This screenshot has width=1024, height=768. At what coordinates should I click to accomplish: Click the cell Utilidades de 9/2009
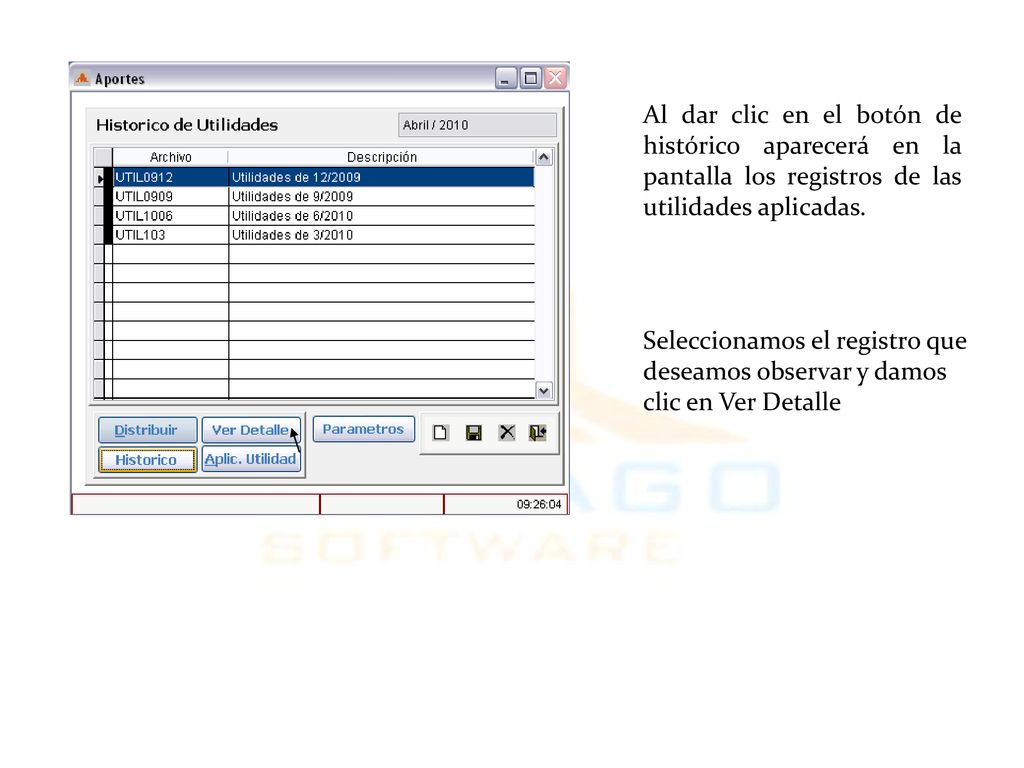tap(381, 197)
